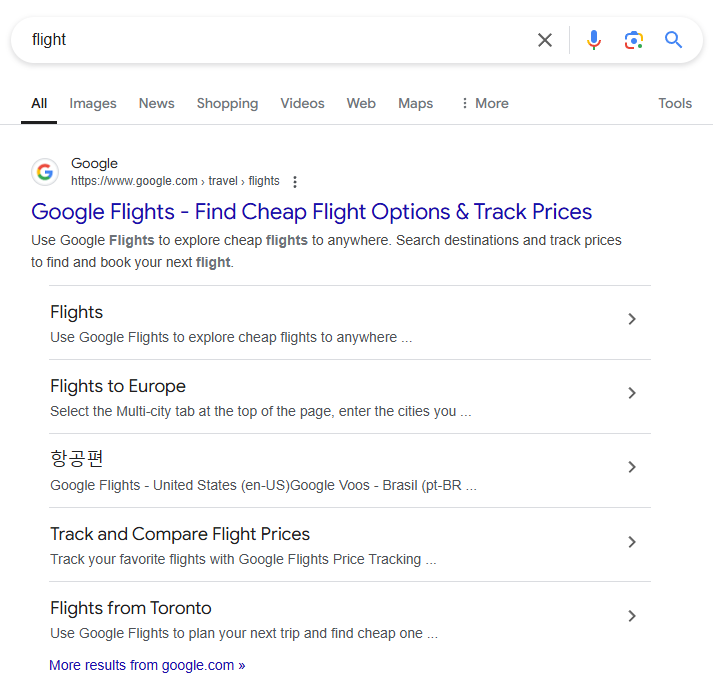Open three-dot options beside result URL
The width and height of the screenshot is (713, 691).
point(294,182)
